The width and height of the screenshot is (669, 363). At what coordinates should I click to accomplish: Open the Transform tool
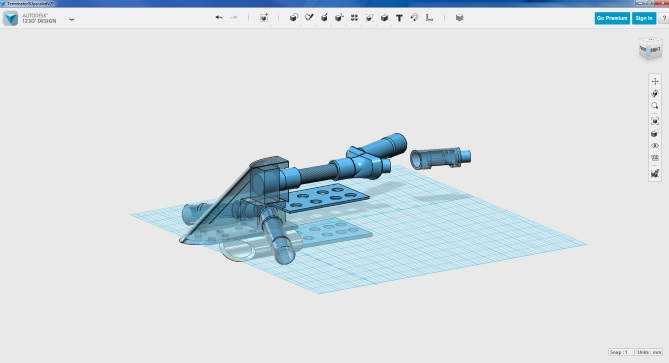[264, 17]
